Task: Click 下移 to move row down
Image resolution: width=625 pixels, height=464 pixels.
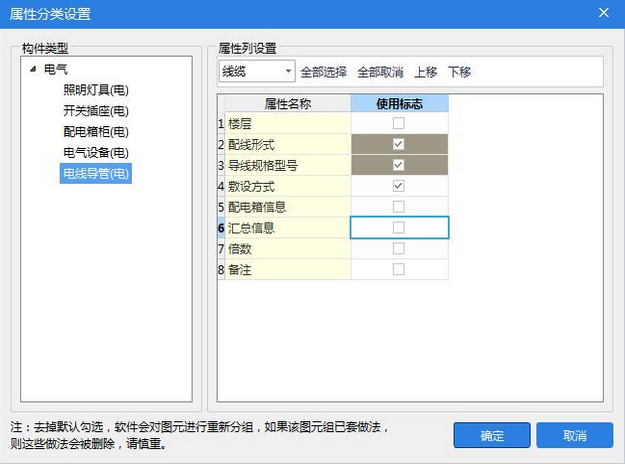Action: pos(459,72)
